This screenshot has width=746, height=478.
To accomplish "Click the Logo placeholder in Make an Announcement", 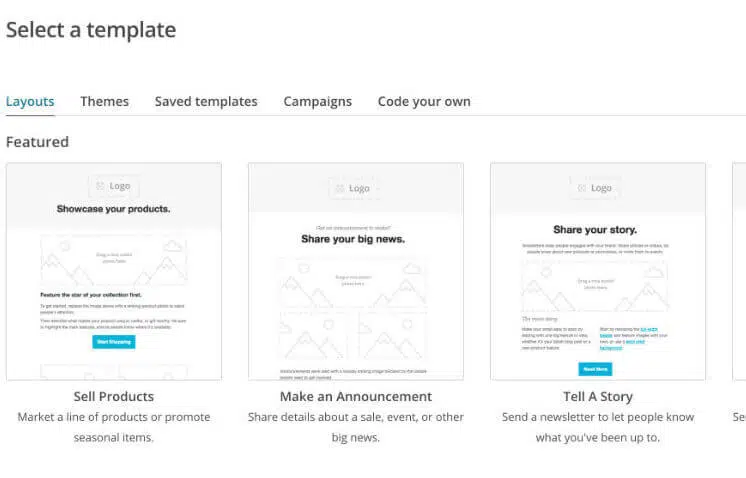I will coord(356,188).
